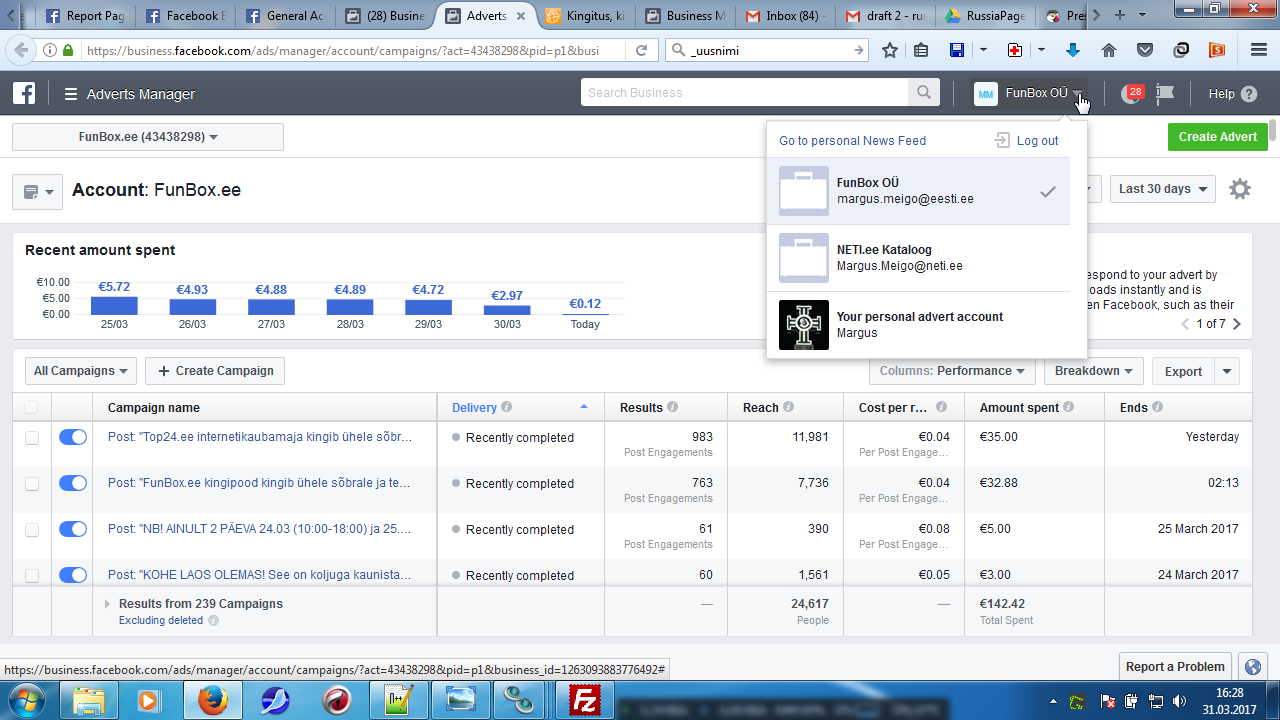This screenshot has height=720, width=1280.
Task: Open Firefox from the taskbar
Action: [212, 700]
